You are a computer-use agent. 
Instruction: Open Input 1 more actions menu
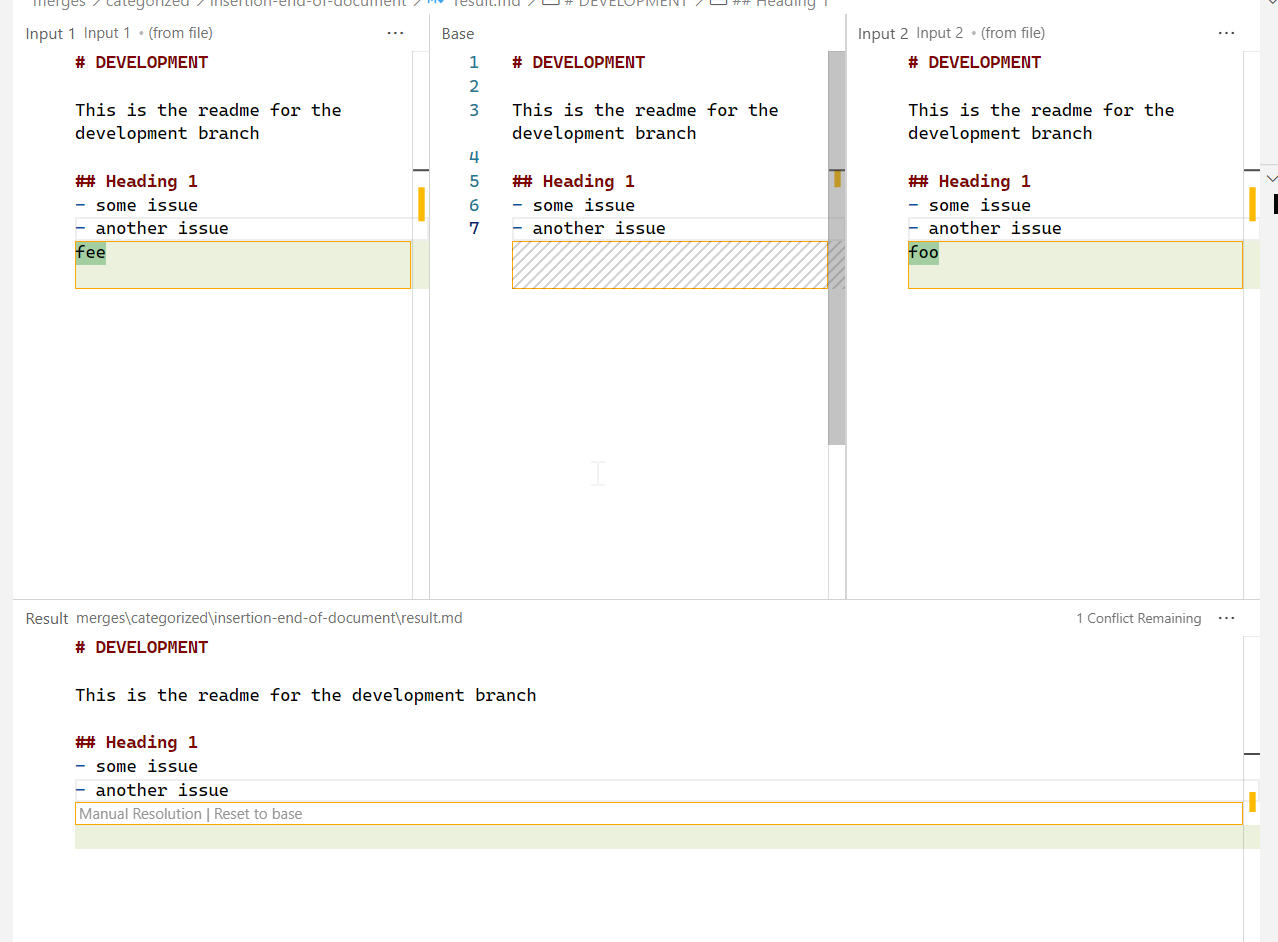coord(395,33)
